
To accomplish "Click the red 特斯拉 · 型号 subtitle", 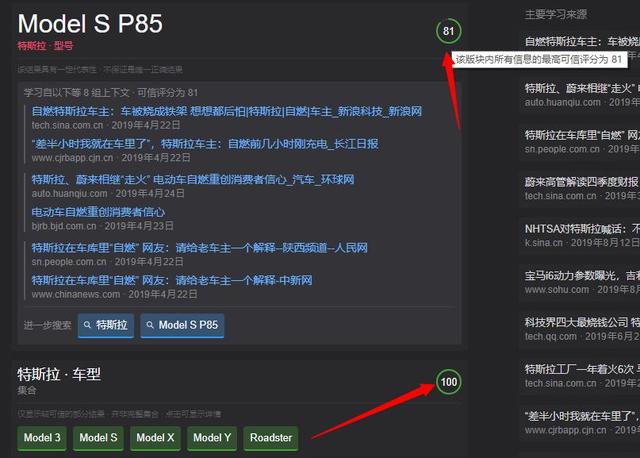I will point(45,45).
